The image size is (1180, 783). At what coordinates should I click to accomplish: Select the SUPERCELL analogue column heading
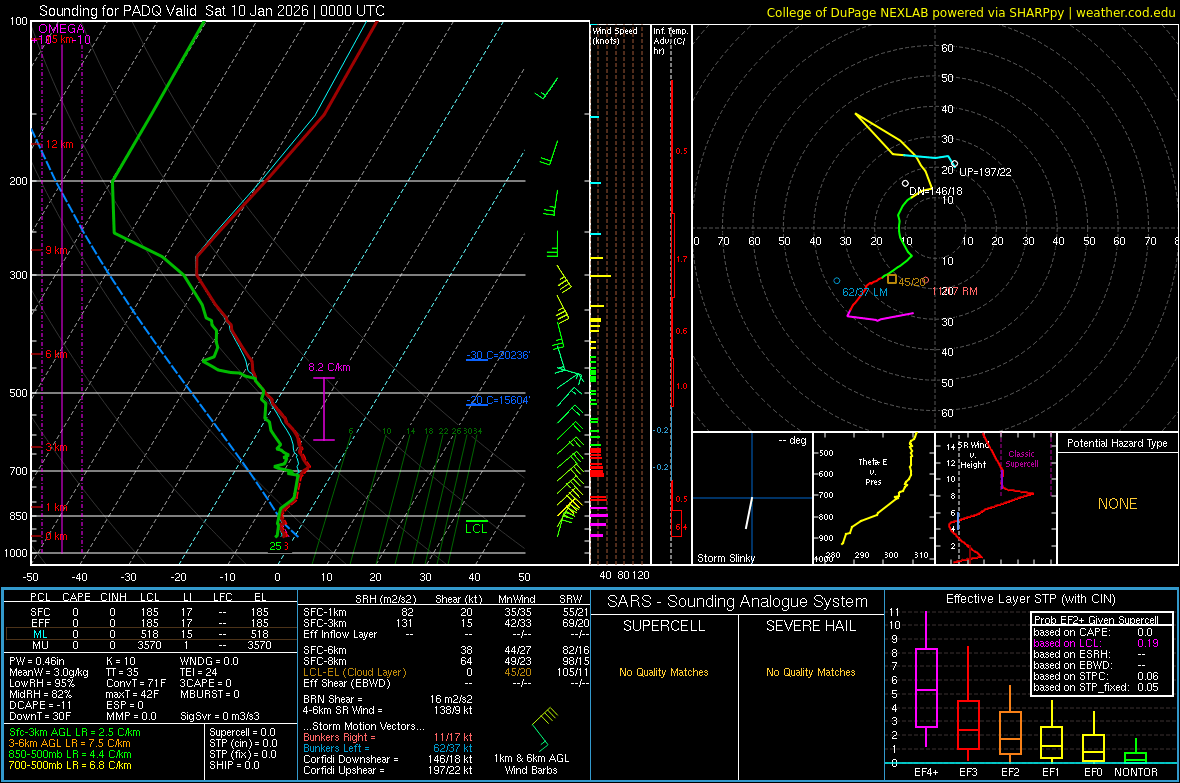664,626
